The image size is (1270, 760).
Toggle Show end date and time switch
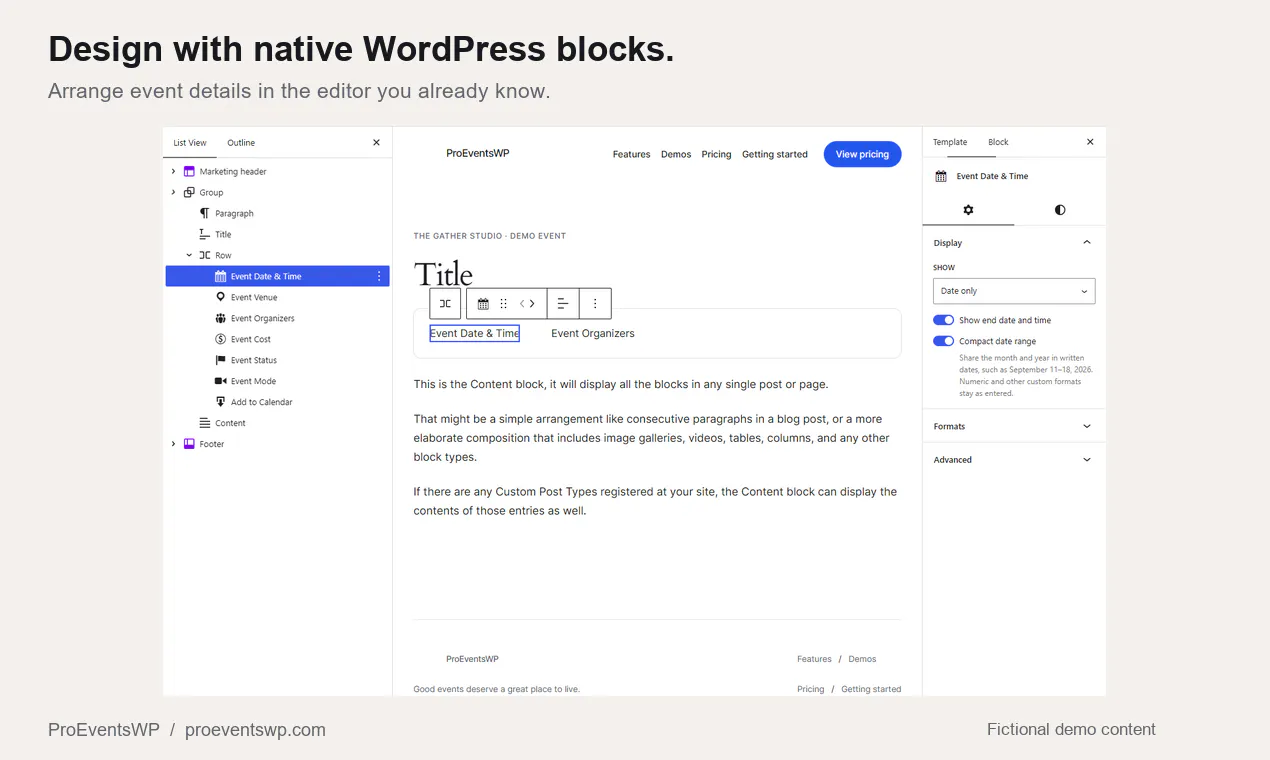[x=943, y=321]
